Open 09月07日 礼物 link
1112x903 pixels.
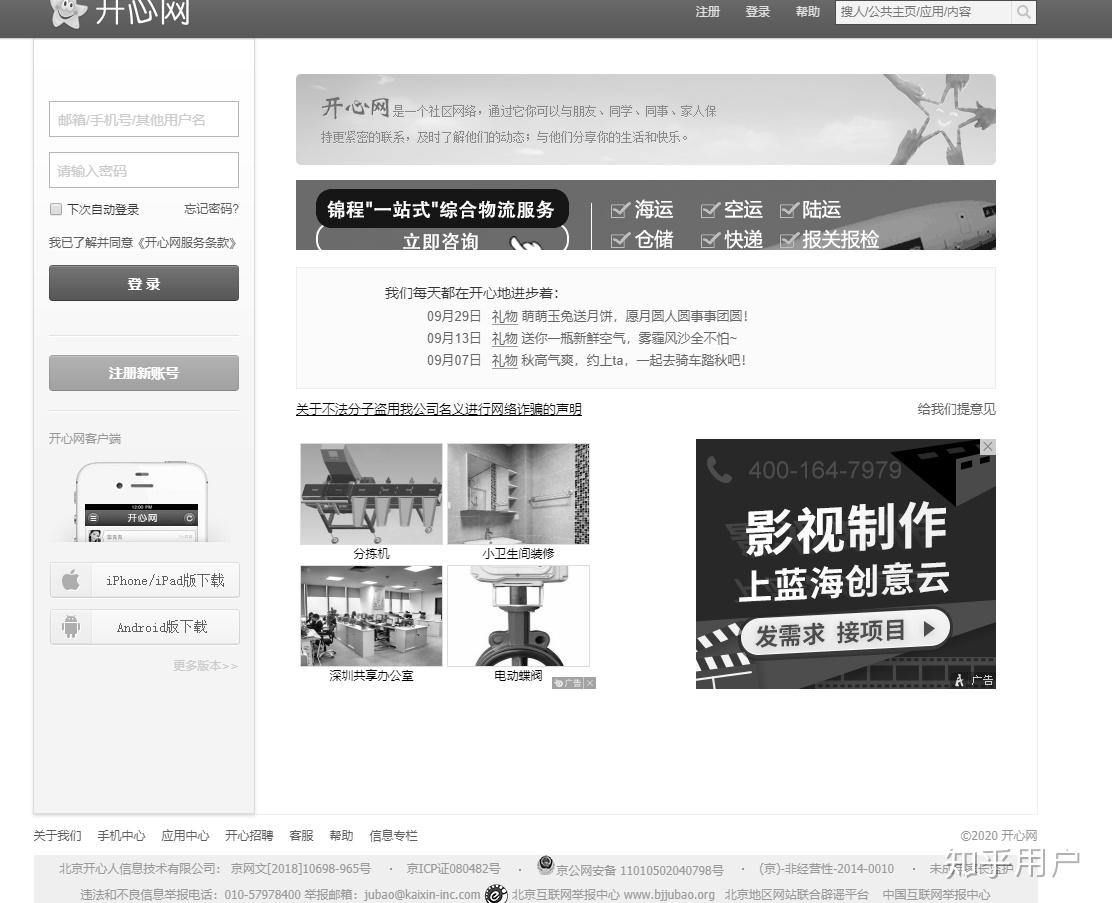(x=504, y=360)
